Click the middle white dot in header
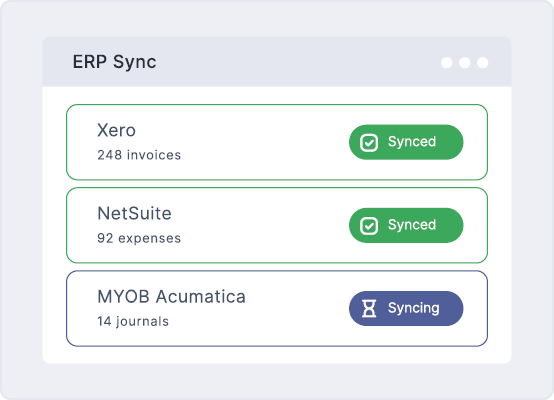 pyautogui.click(x=465, y=63)
